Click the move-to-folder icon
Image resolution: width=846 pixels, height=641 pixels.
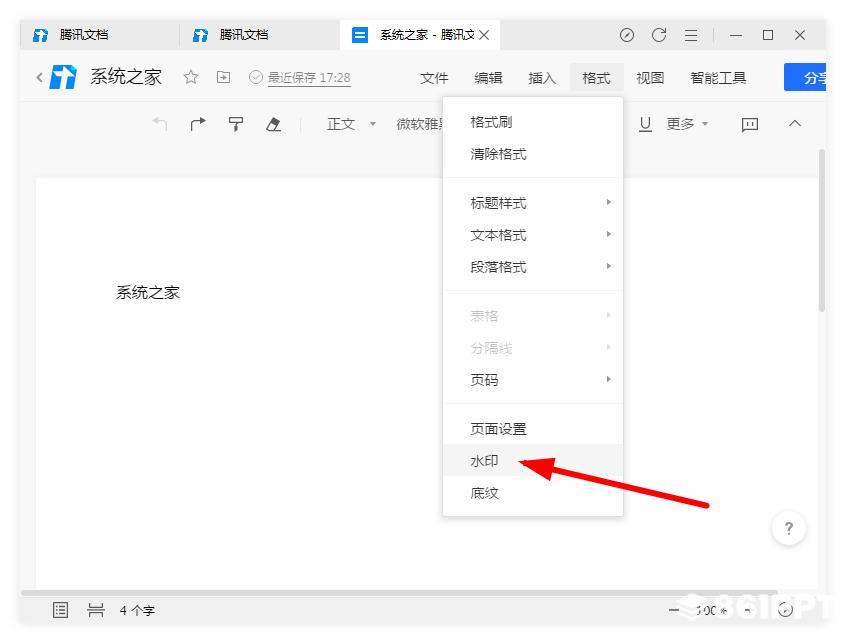223,77
